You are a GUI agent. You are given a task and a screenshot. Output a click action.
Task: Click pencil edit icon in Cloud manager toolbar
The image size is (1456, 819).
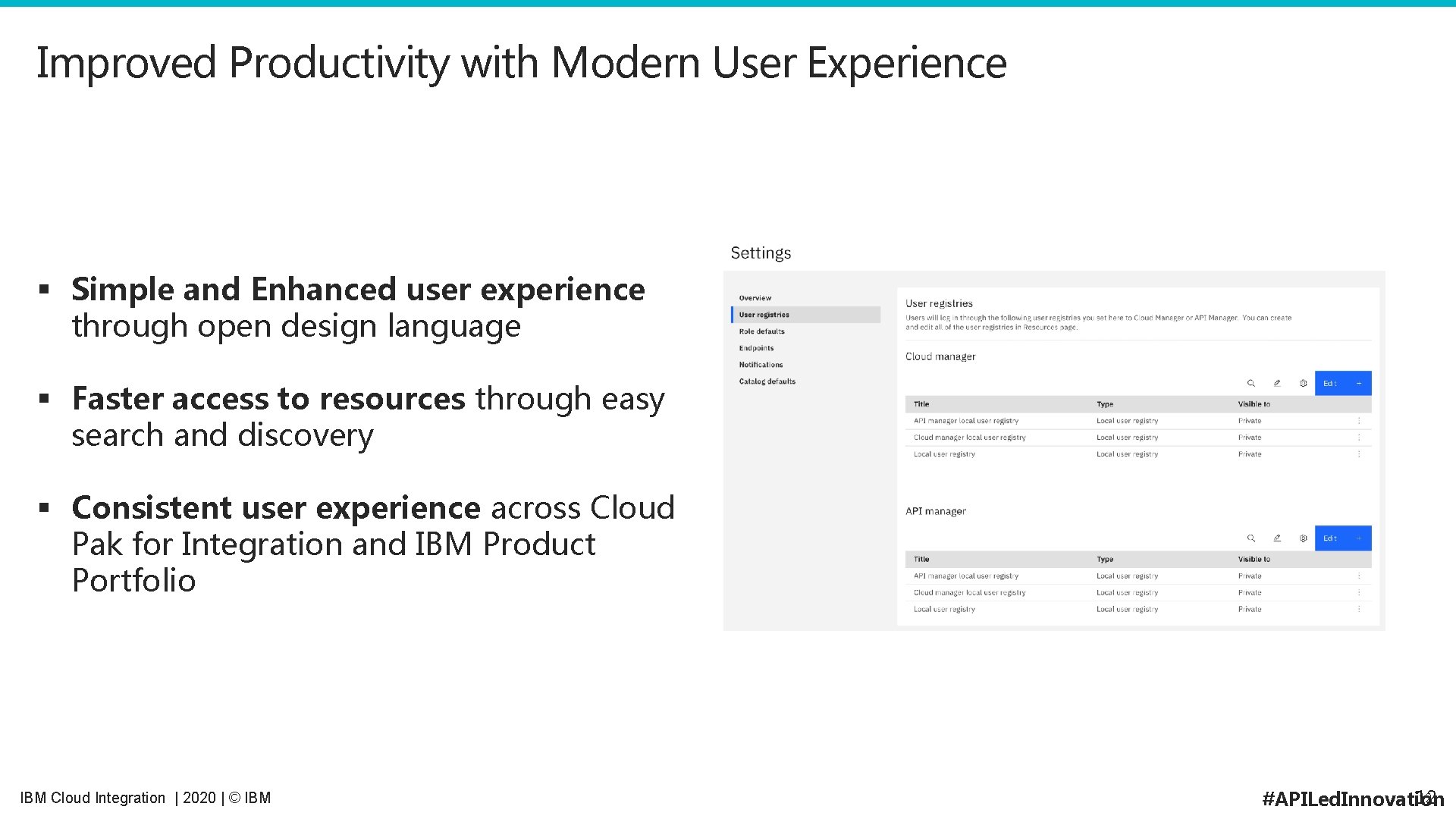click(1277, 384)
